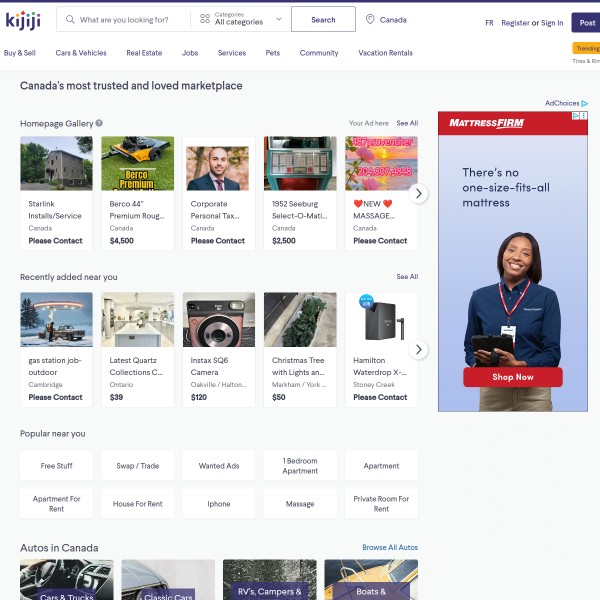Select the Iphone tile

click(218, 504)
